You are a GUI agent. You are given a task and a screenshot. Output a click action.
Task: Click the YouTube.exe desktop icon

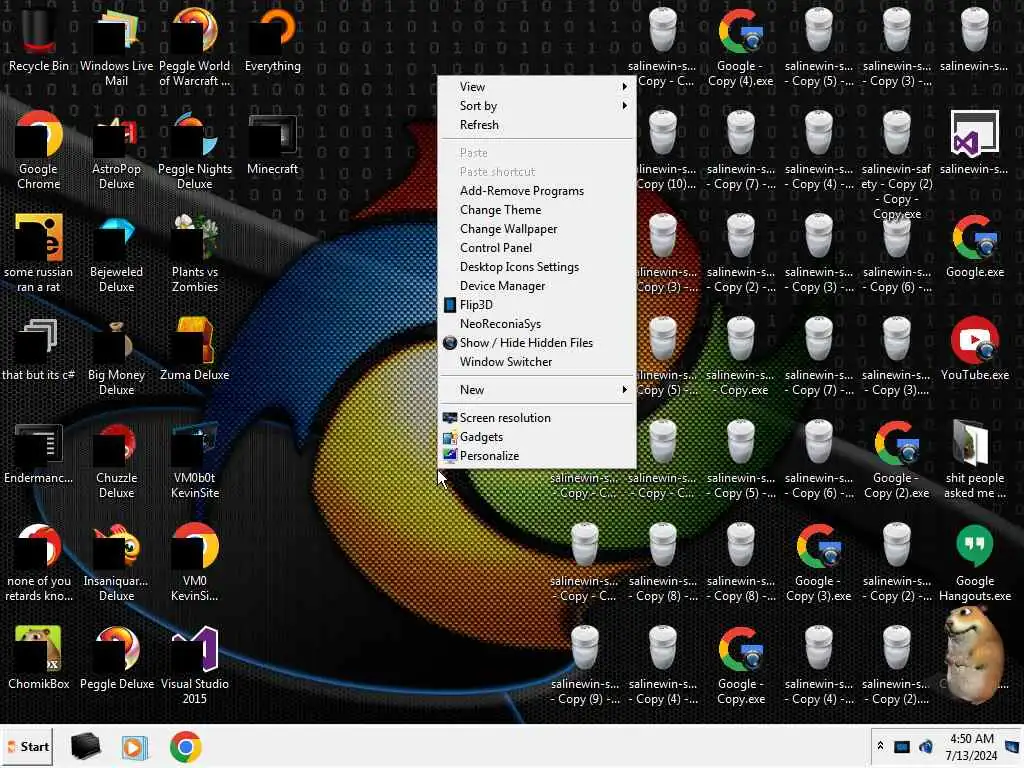[974, 350]
